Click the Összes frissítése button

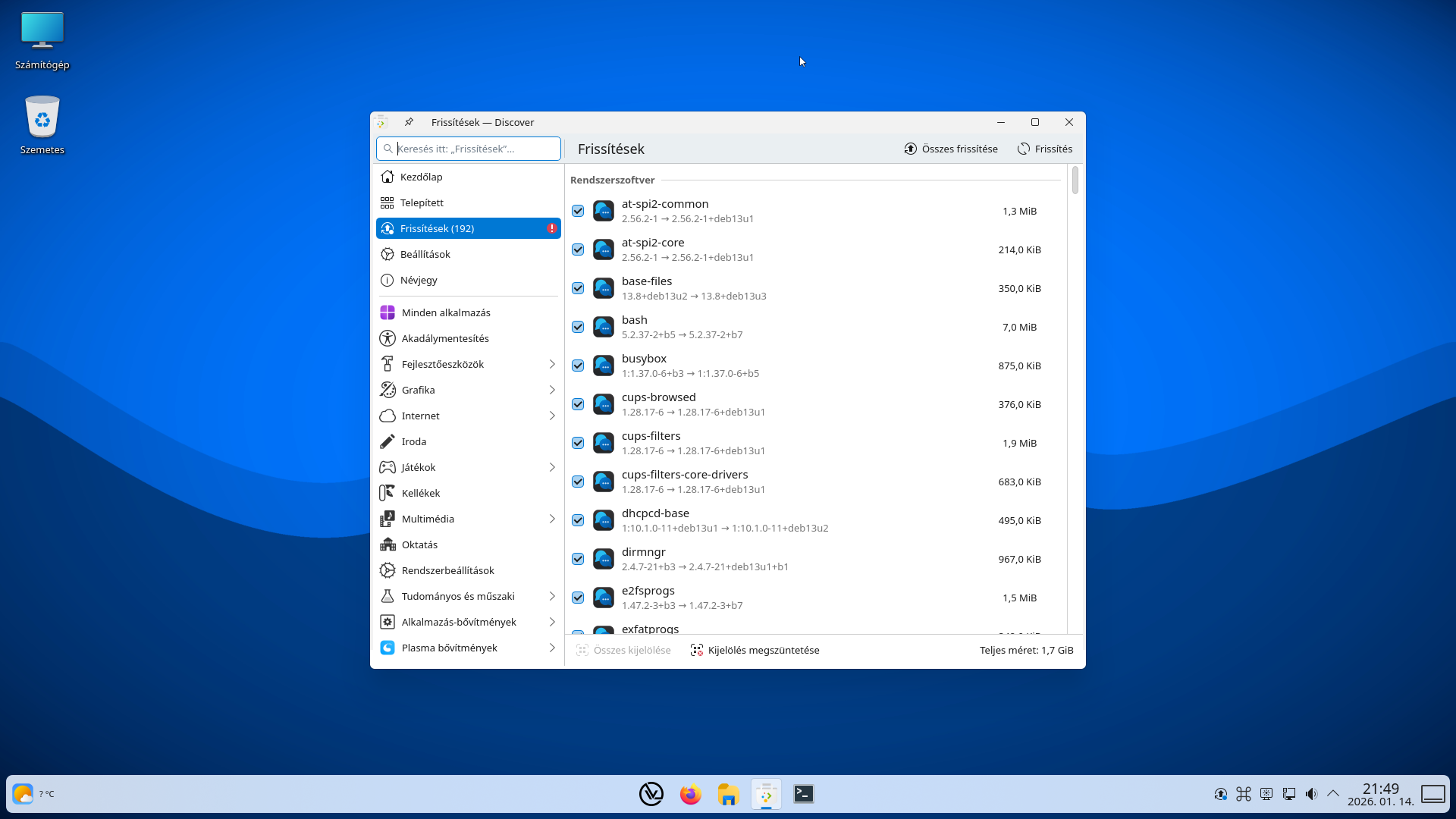pyautogui.click(x=951, y=149)
